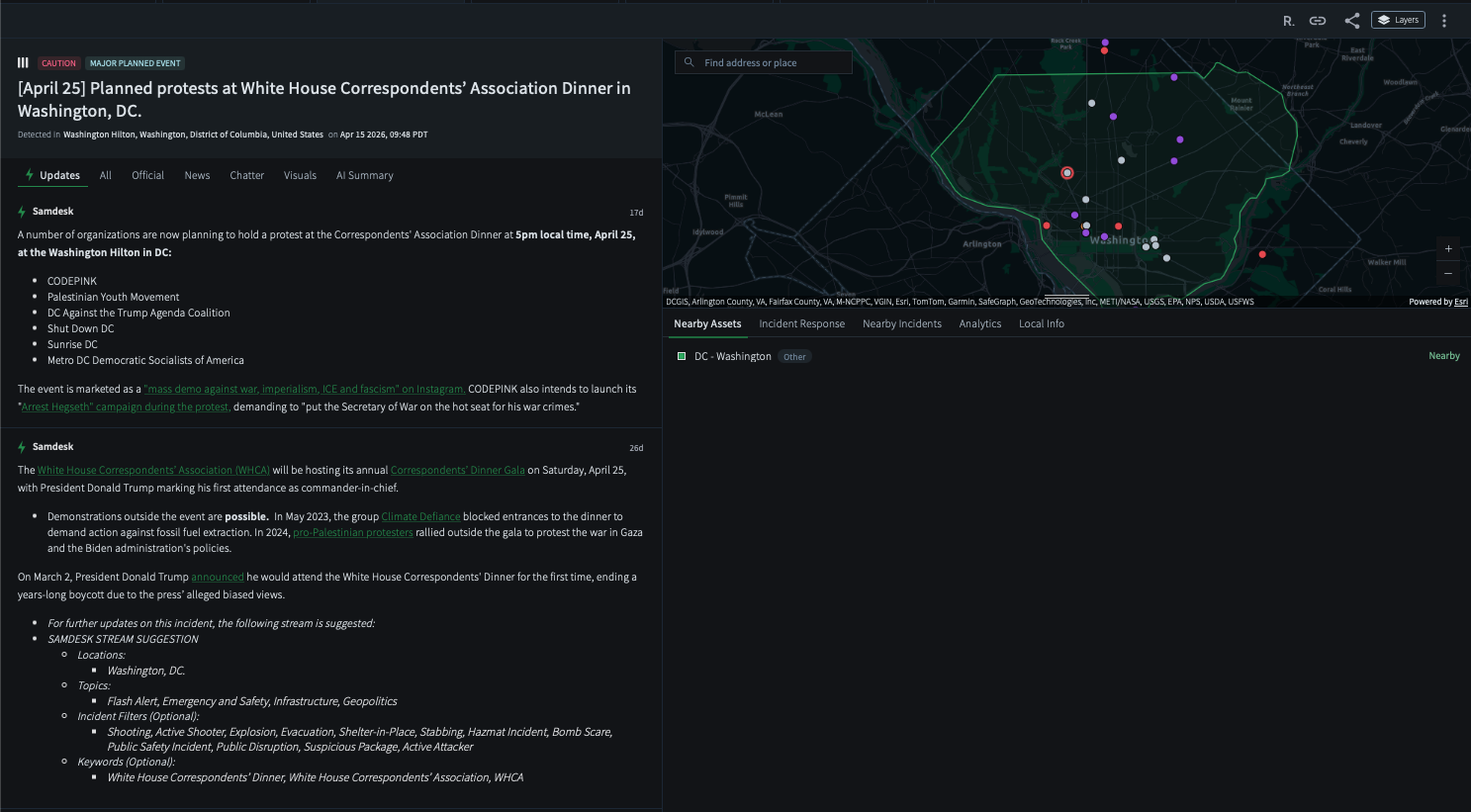The height and width of the screenshot is (812, 1471).
Task: Open the mass demo on Instagram link
Action: (305, 389)
